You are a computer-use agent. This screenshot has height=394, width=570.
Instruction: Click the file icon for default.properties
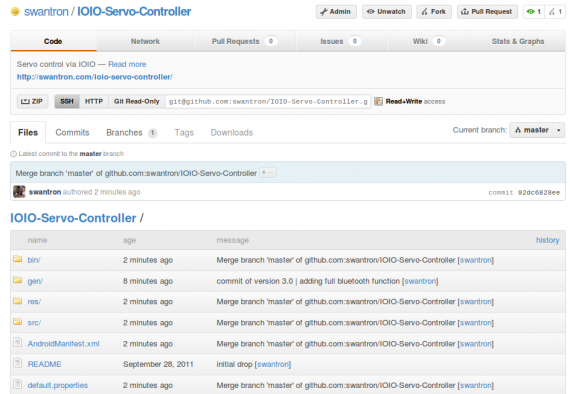pyautogui.click(x=17, y=384)
